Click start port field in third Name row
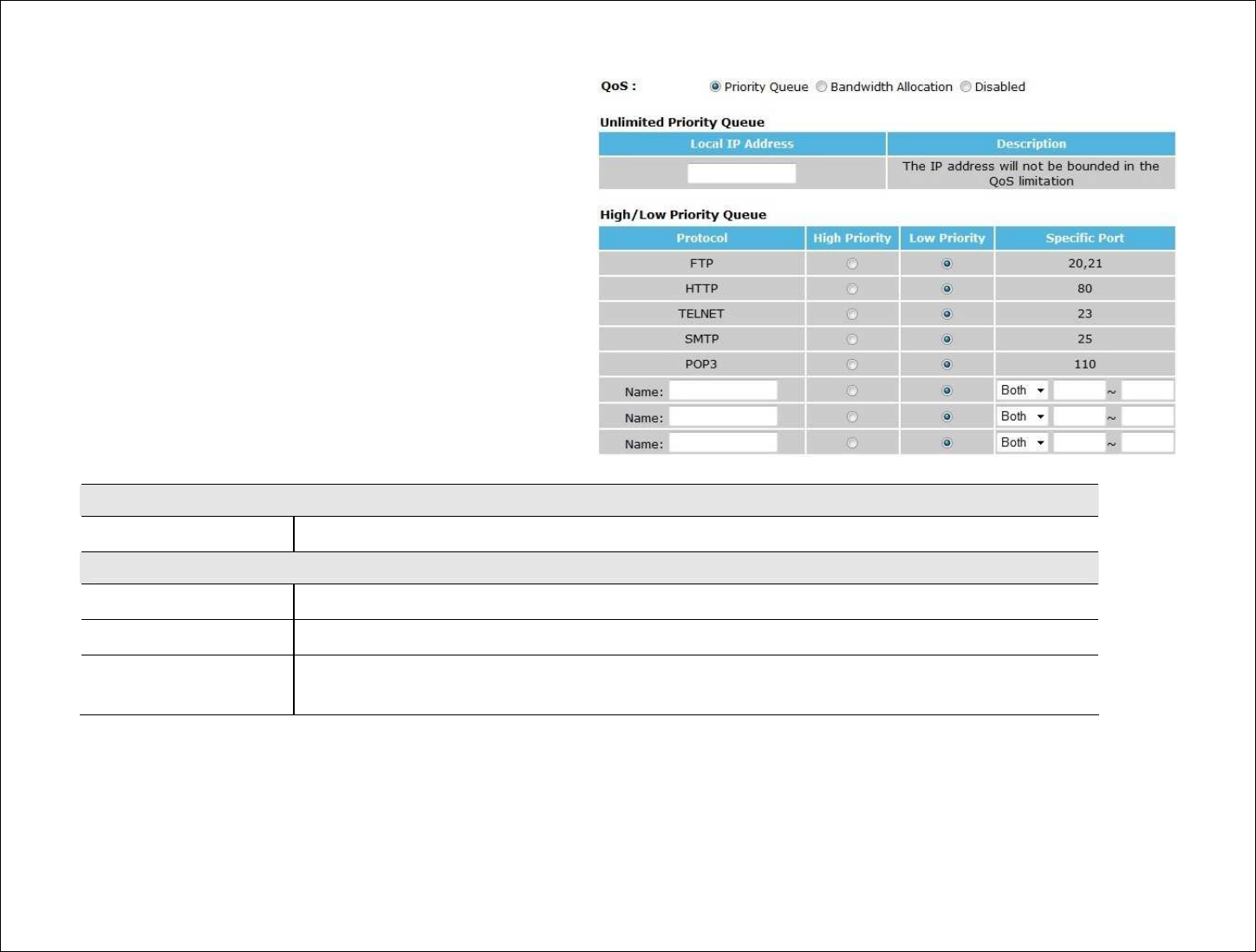Viewport: 1256px width, 952px height. tap(1079, 442)
